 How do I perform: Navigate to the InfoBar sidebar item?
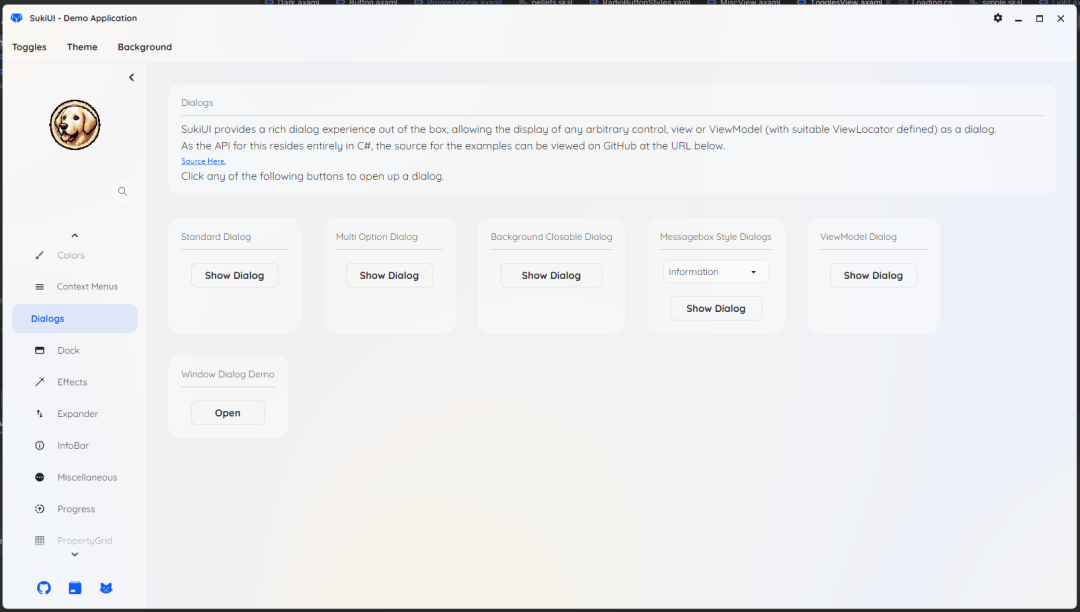coord(73,446)
